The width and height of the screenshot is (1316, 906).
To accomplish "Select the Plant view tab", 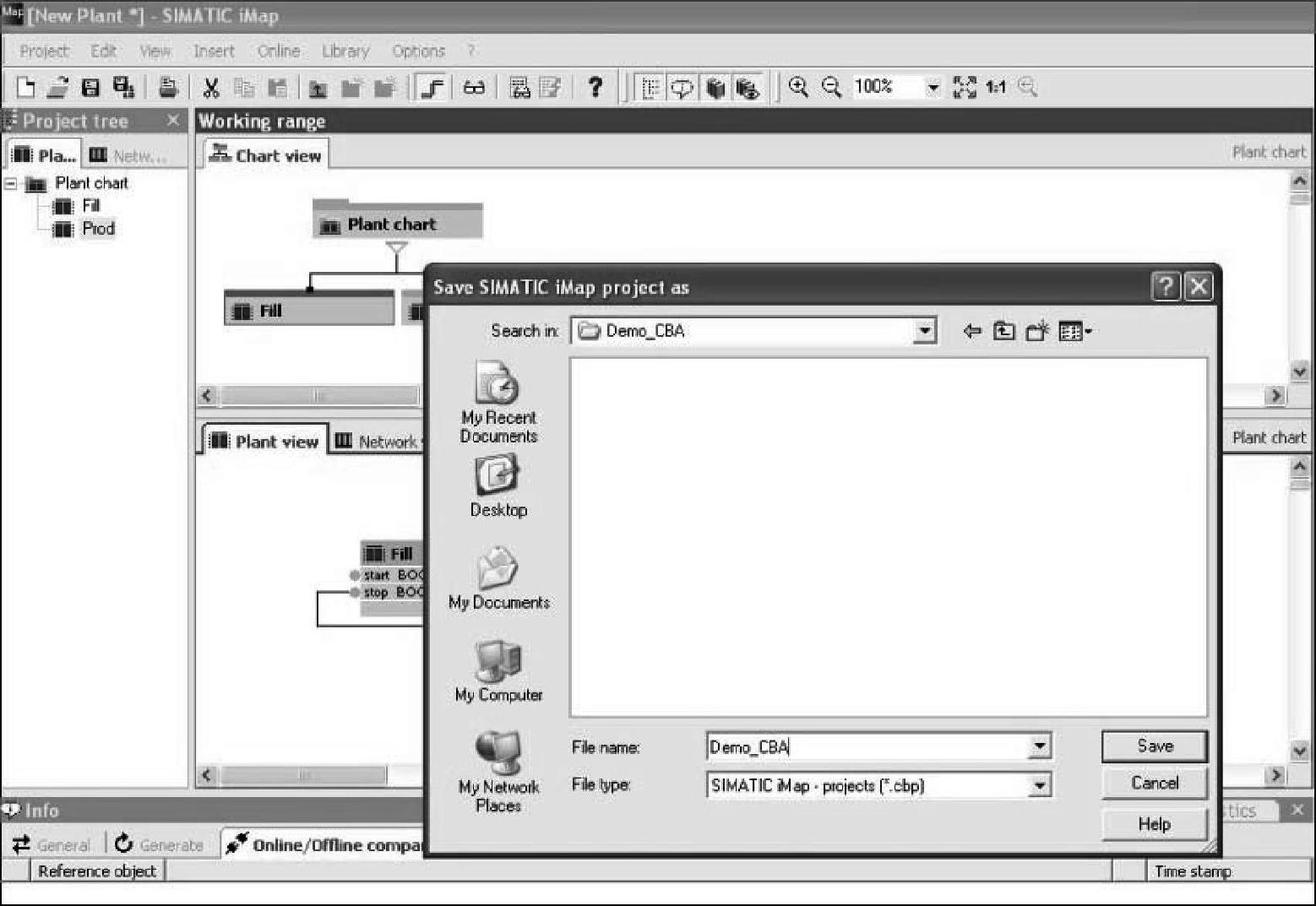I will click(x=264, y=441).
